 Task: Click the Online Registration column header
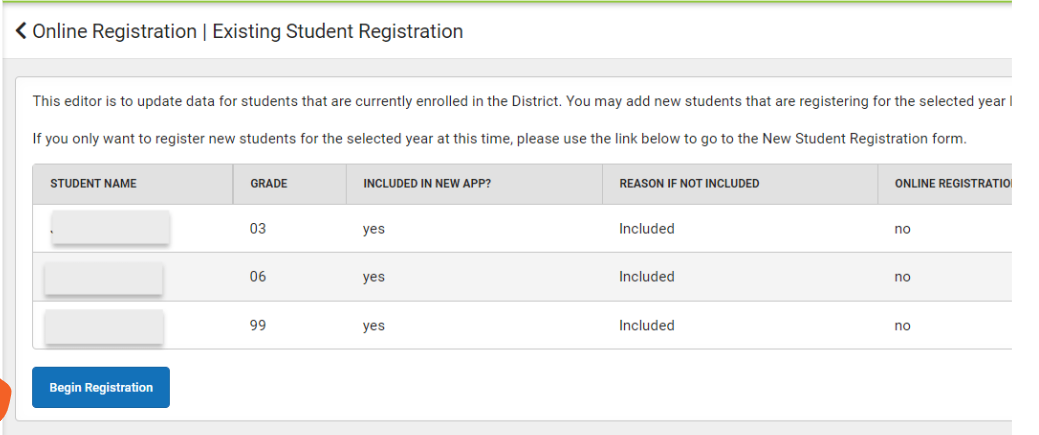point(953,184)
